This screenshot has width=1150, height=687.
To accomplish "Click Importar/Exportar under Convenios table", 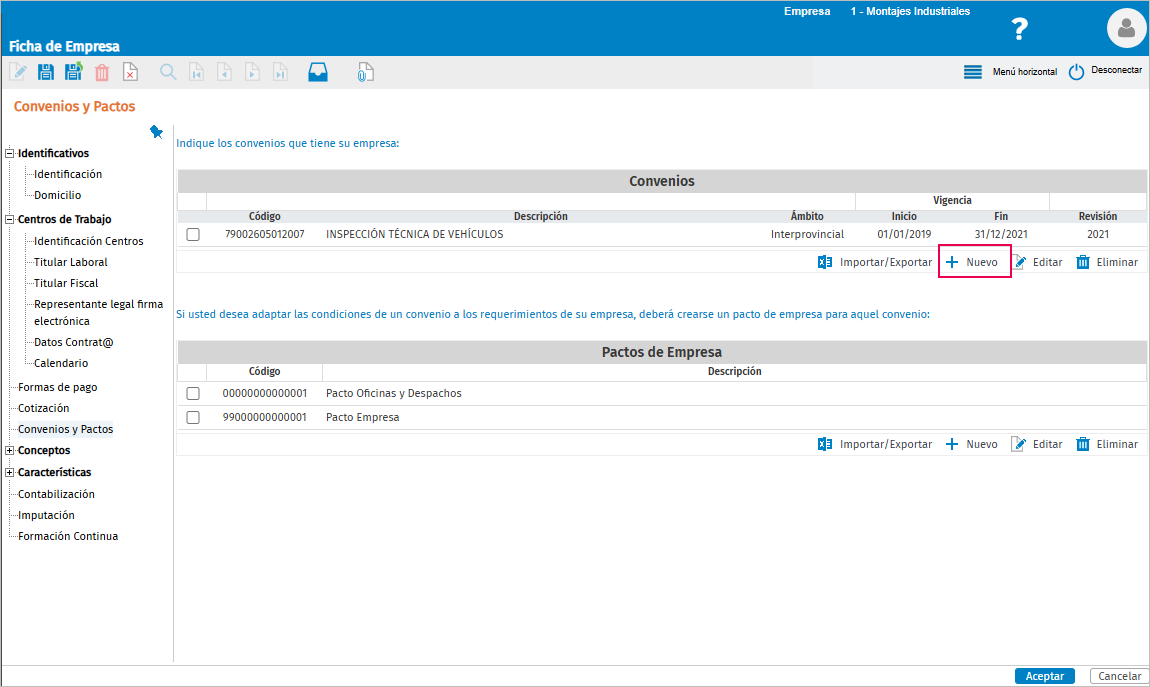I will click(x=875, y=262).
